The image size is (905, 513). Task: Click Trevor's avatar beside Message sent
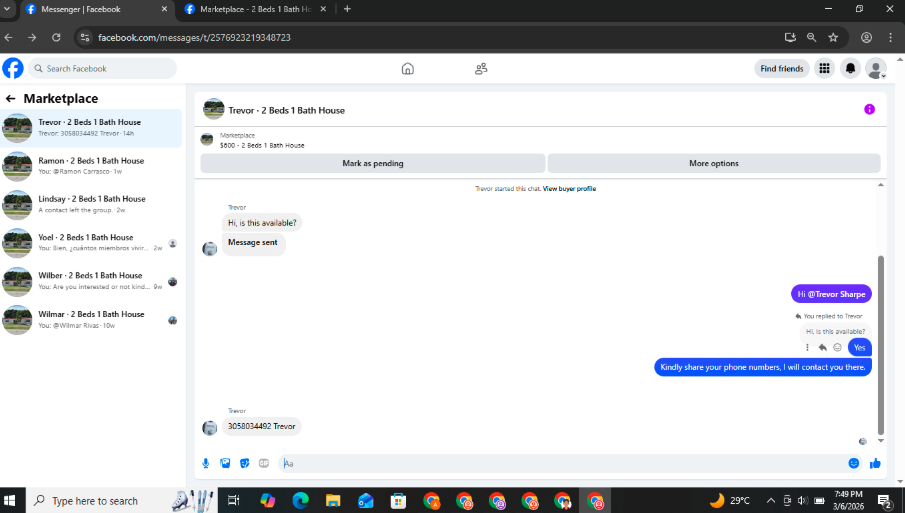[210, 249]
